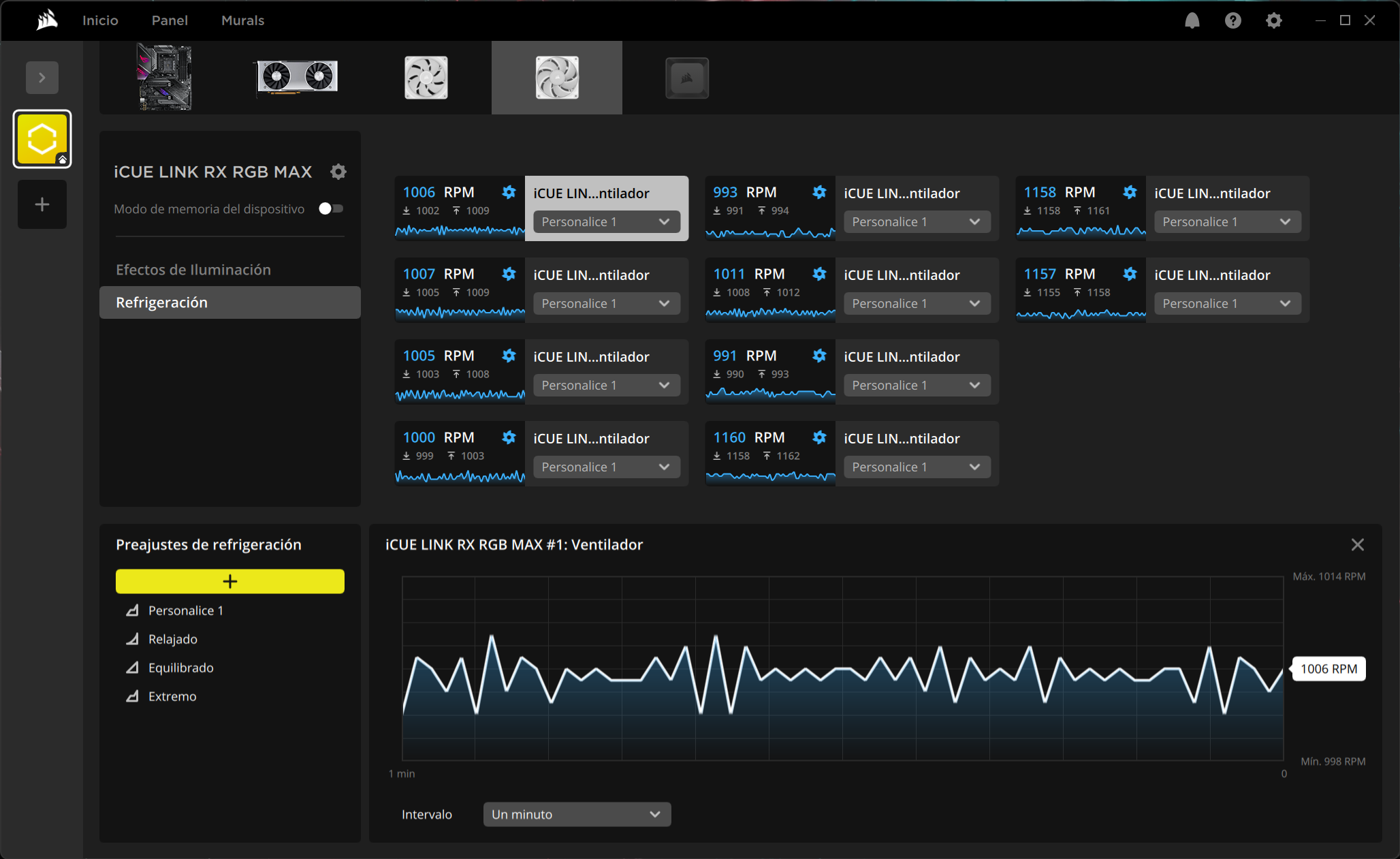This screenshot has height=859, width=1400.
Task: Click the gear icon on the 1000 RPM fan
Action: [x=509, y=437]
